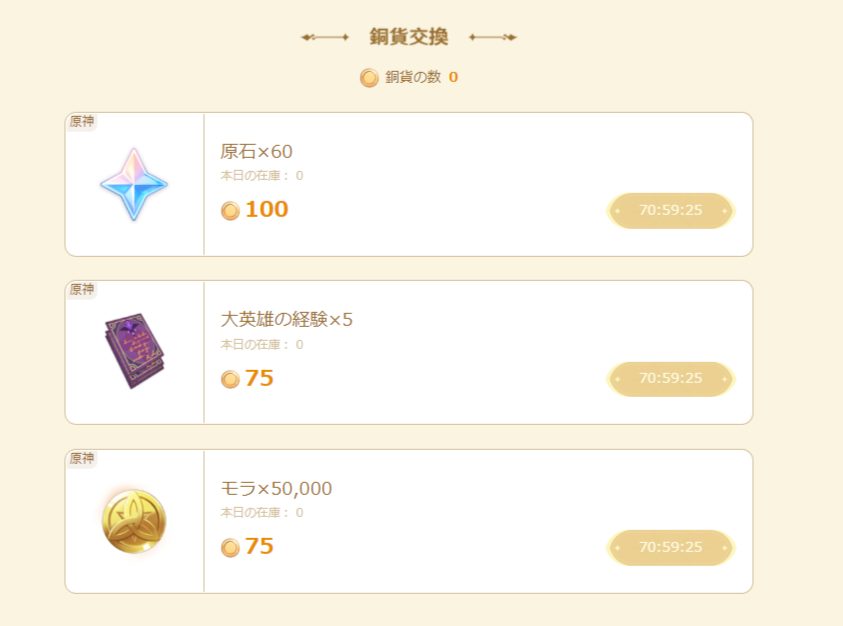Click the Primogem crystal icon
Image resolution: width=843 pixels, height=626 pixels.
[134, 185]
